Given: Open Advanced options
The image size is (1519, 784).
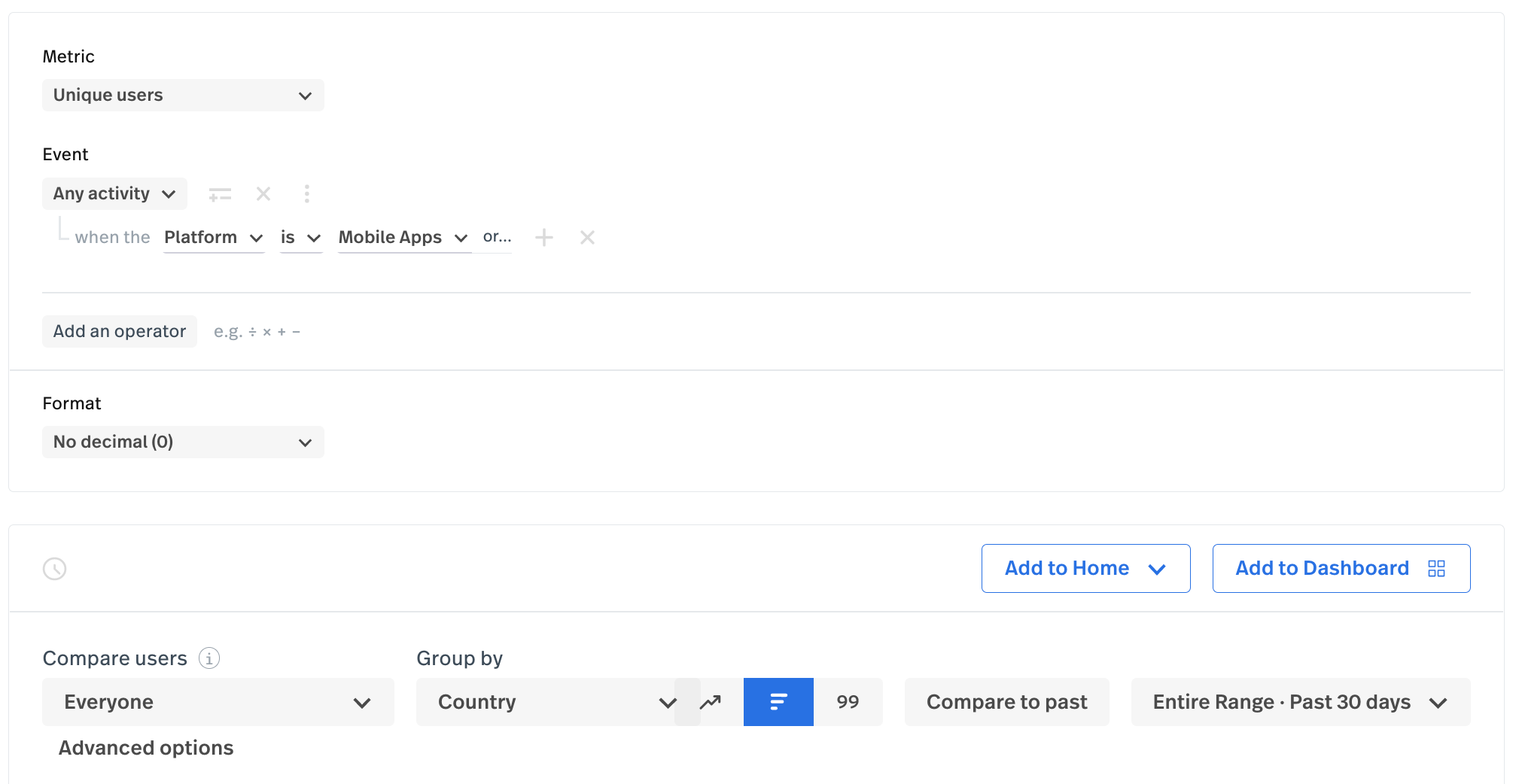Looking at the screenshot, I should point(145,747).
